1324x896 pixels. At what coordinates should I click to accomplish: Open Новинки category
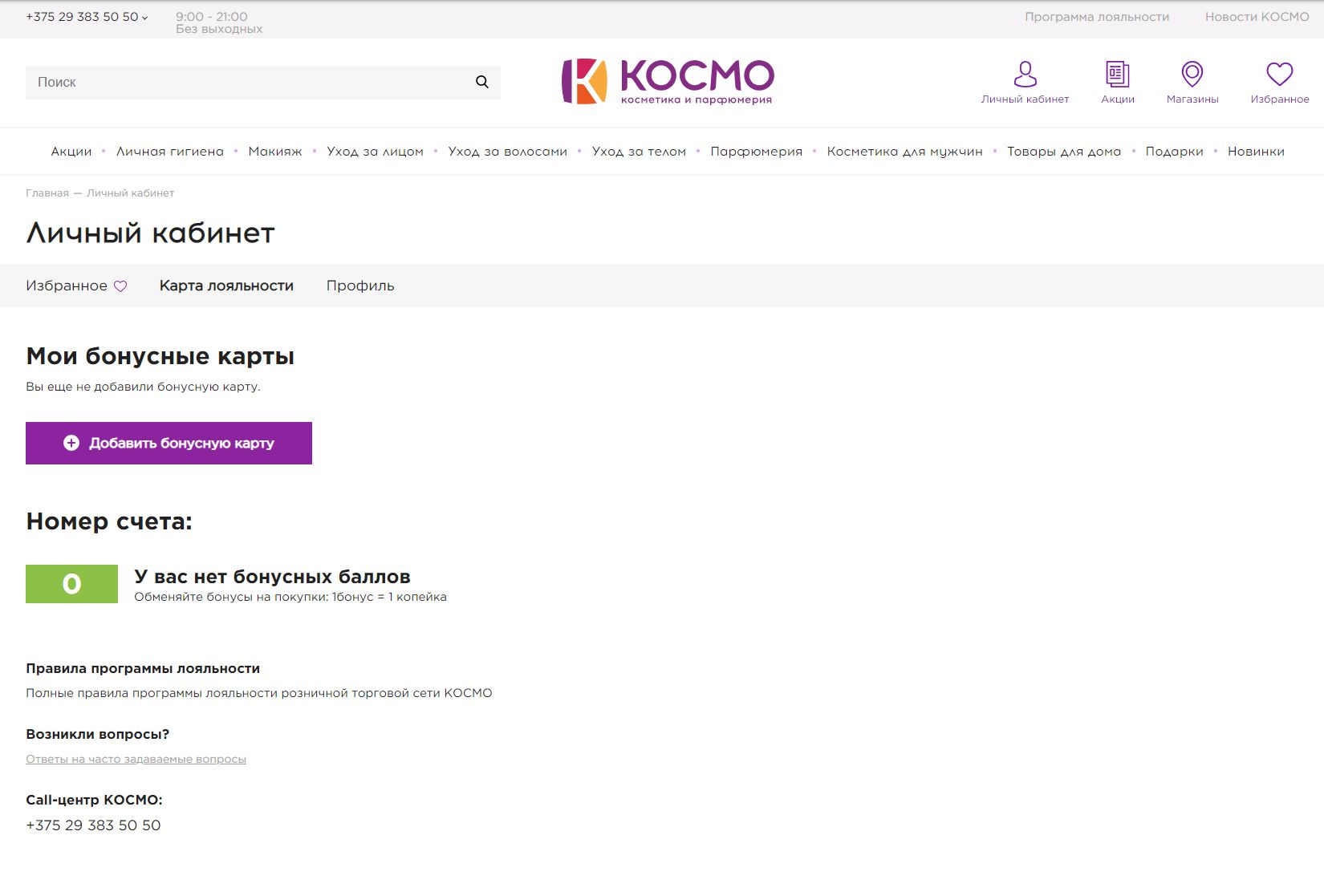(1256, 151)
